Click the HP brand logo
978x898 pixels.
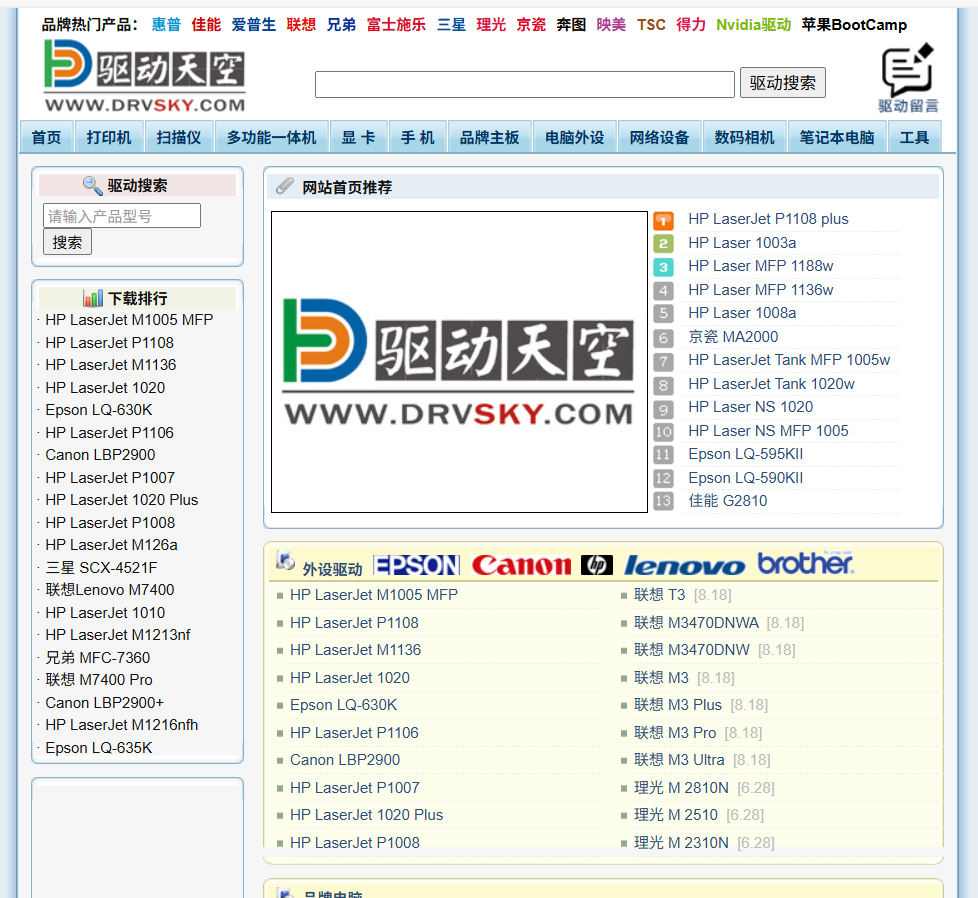point(597,565)
